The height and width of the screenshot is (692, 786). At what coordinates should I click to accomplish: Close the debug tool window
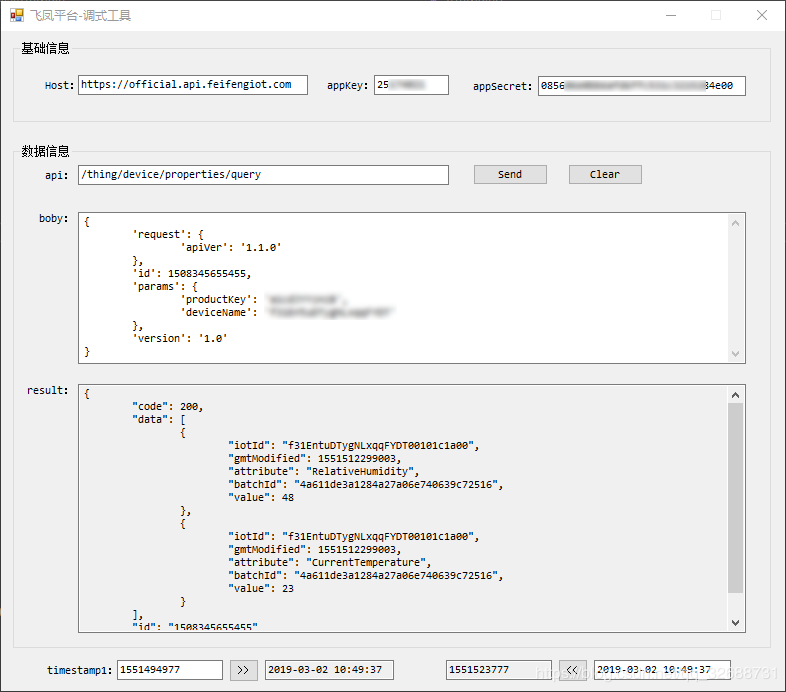pos(762,16)
